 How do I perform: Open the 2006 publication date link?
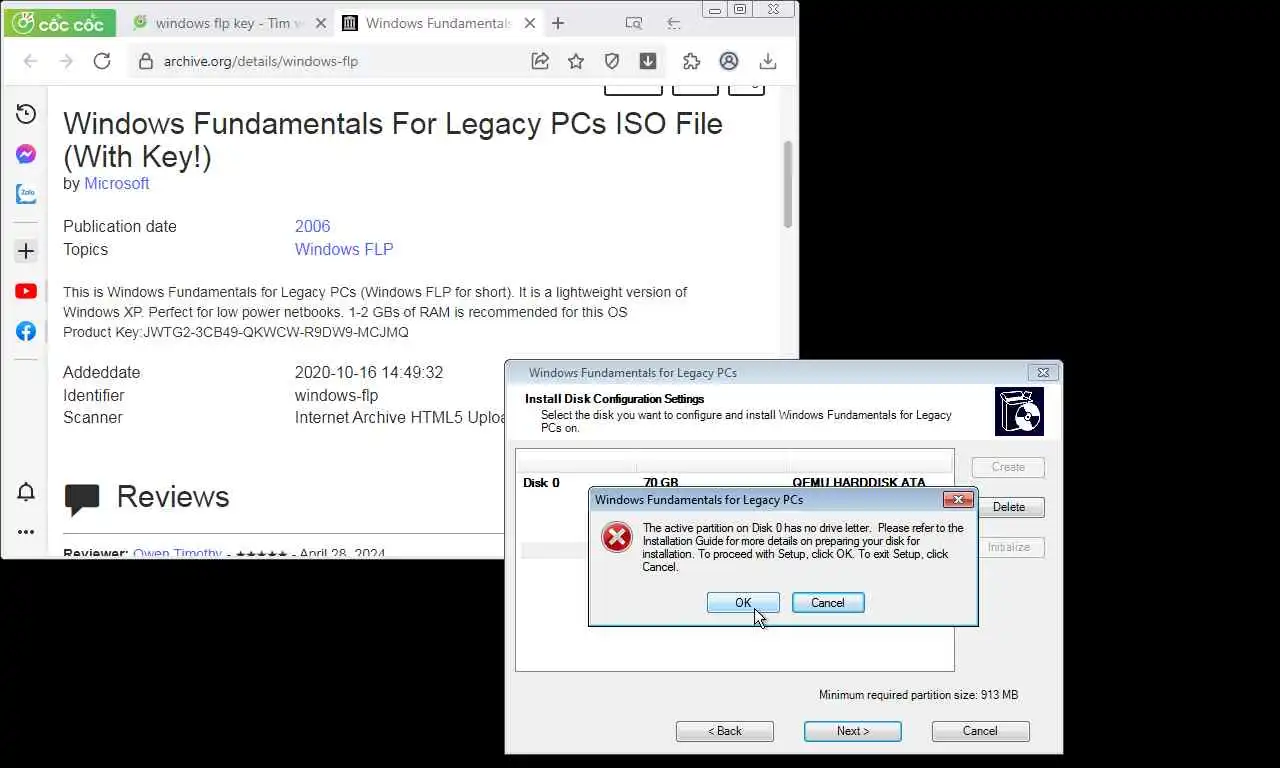(x=312, y=227)
